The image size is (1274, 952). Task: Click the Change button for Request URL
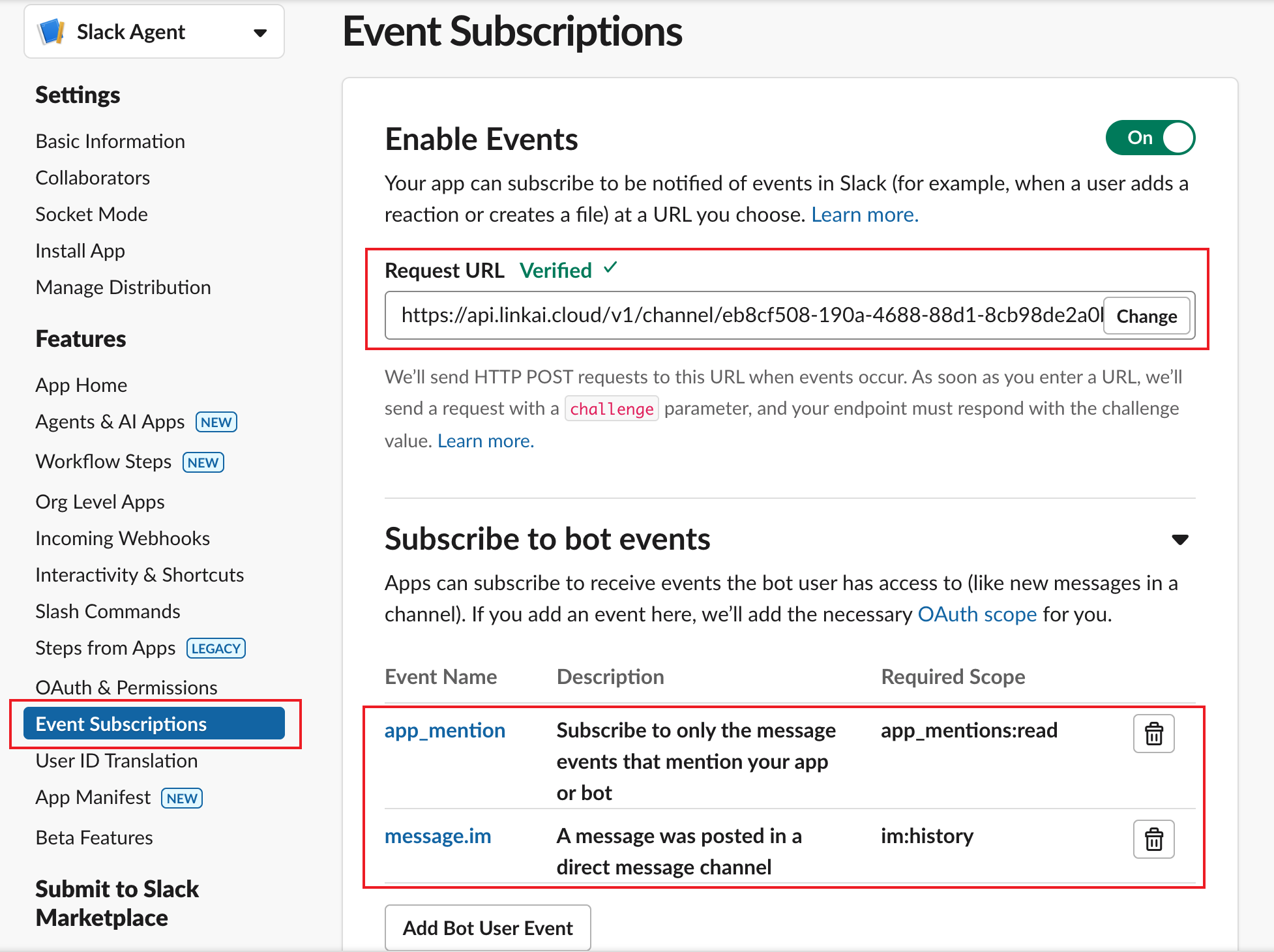click(x=1146, y=316)
